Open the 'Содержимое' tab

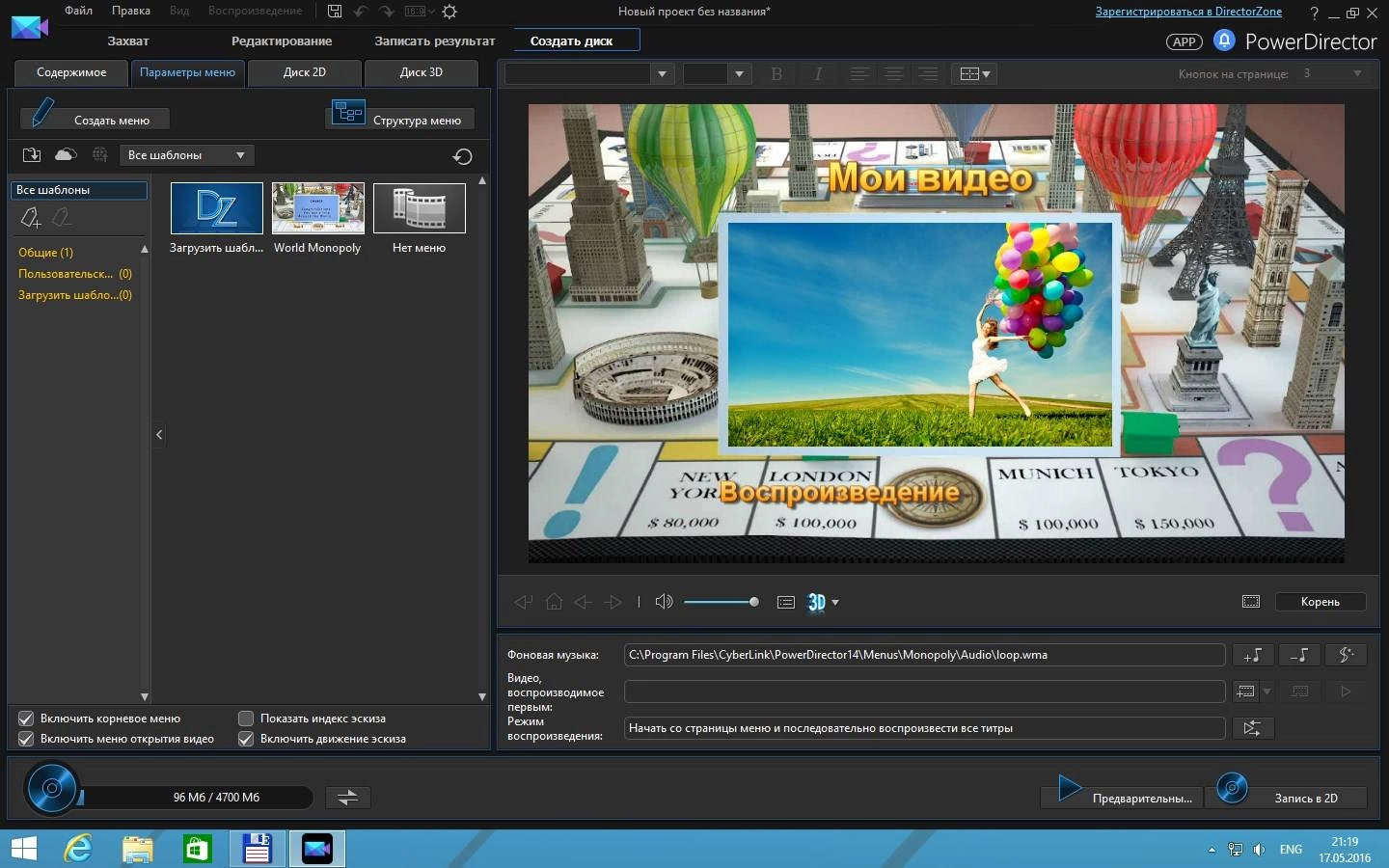[x=71, y=72]
